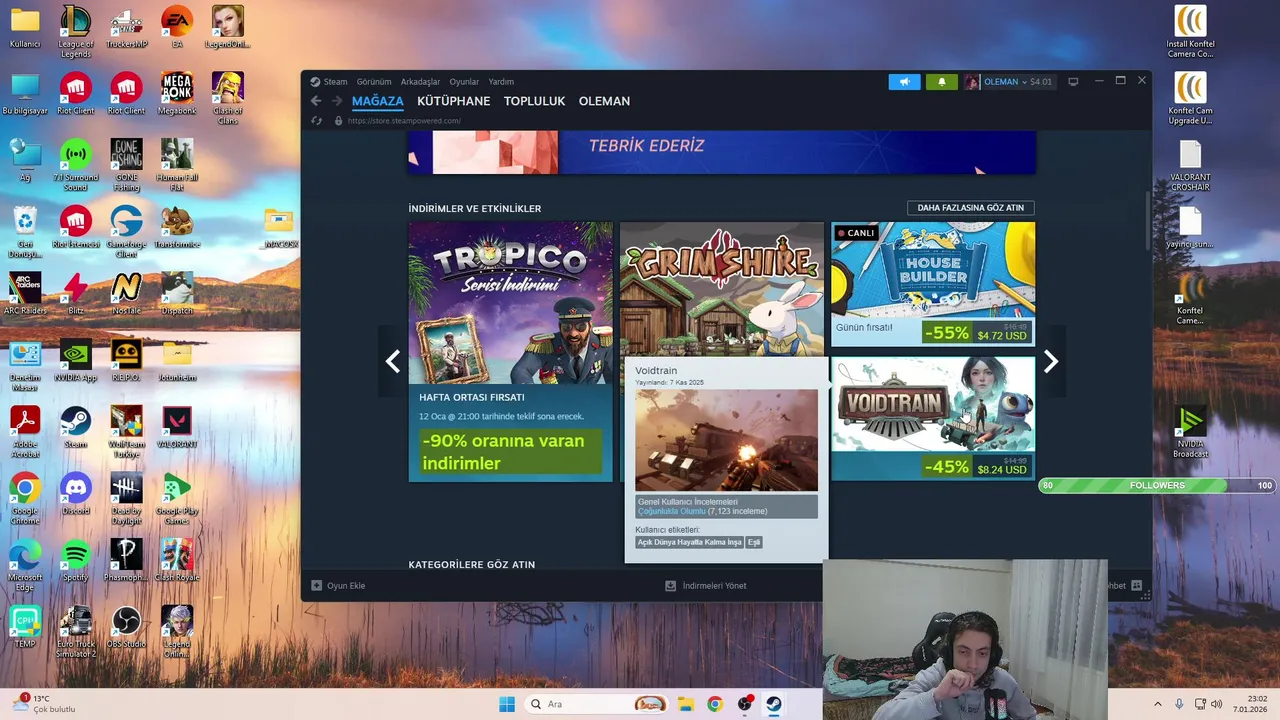
Task: Open the Dead by Daylight shortcut
Action: pyautogui.click(x=126, y=499)
